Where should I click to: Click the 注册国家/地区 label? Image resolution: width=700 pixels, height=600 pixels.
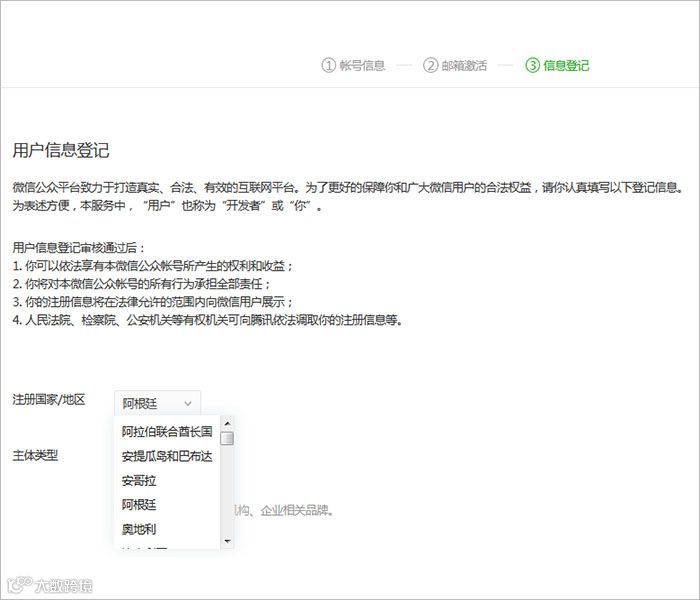click(x=49, y=400)
